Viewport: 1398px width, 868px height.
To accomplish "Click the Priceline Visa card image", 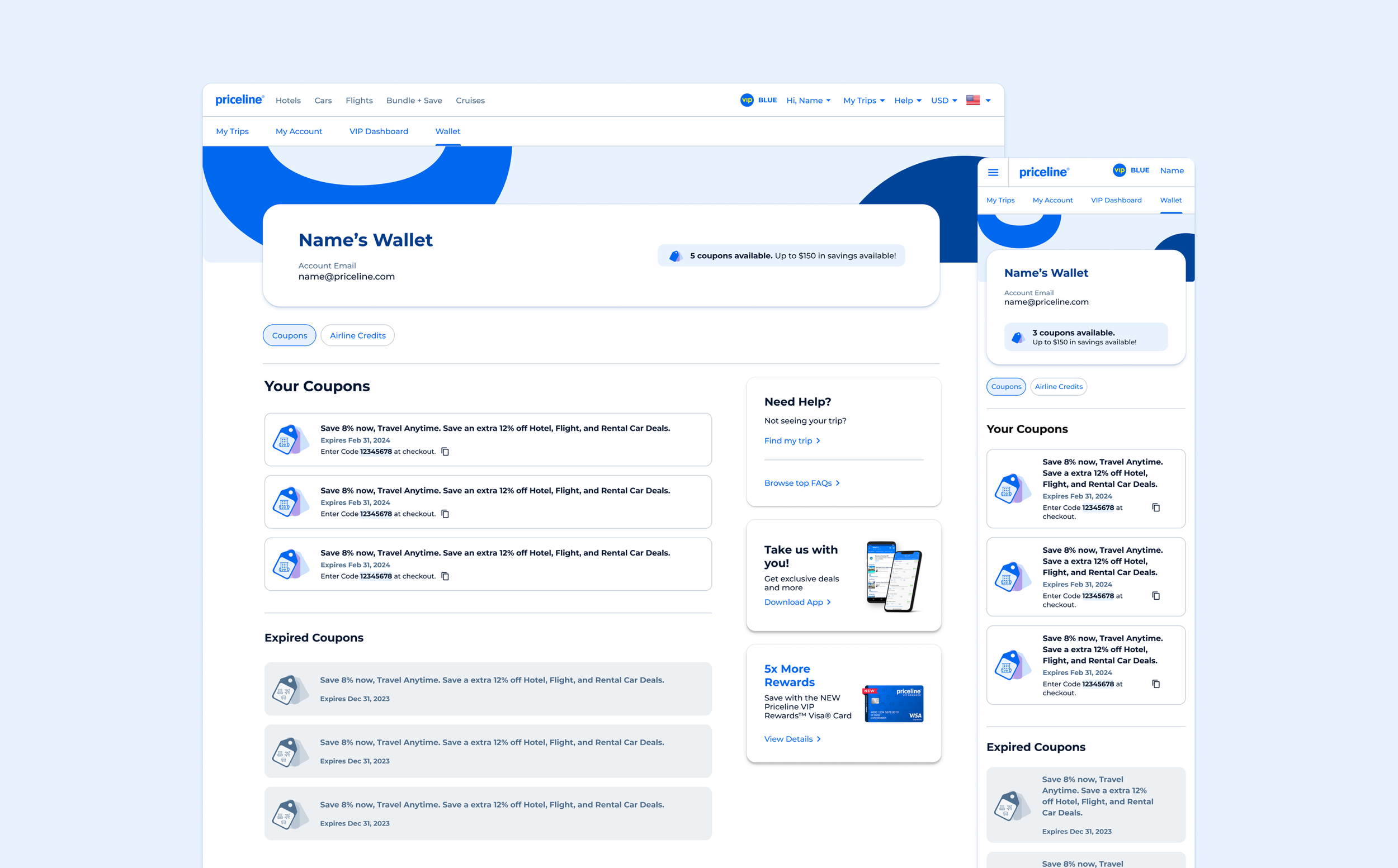I will tap(894, 703).
